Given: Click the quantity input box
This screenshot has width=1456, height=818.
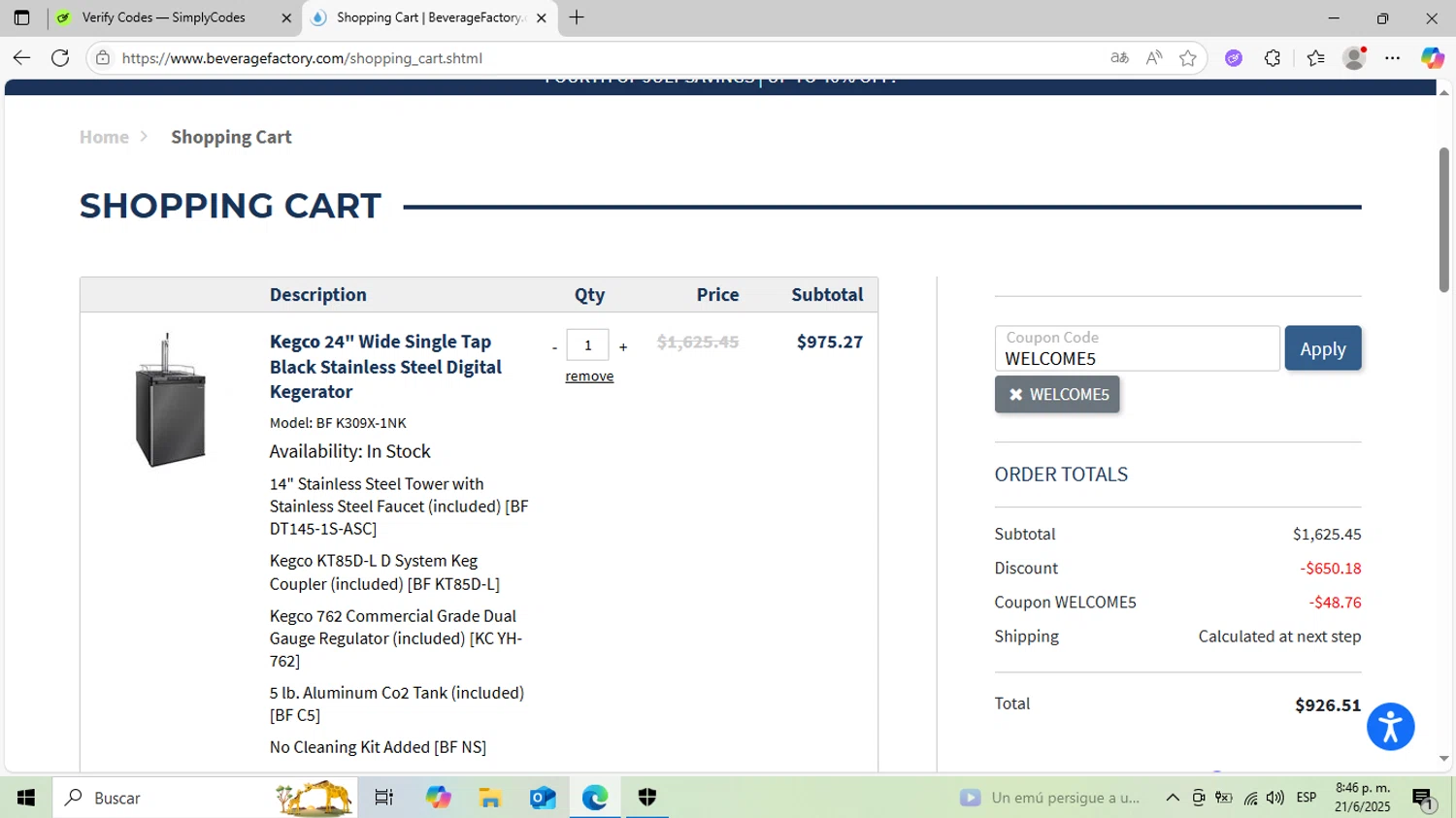Looking at the screenshot, I should tap(588, 345).
